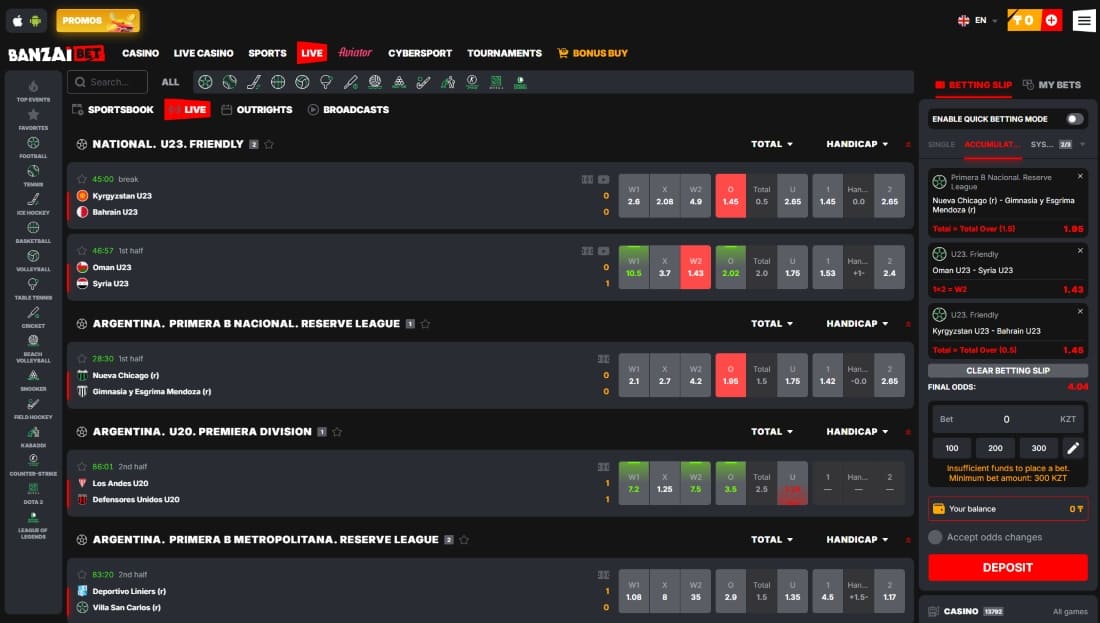Favorite the Los Andes U20 match
This screenshot has width=1100, height=623.
coord(81,467)
